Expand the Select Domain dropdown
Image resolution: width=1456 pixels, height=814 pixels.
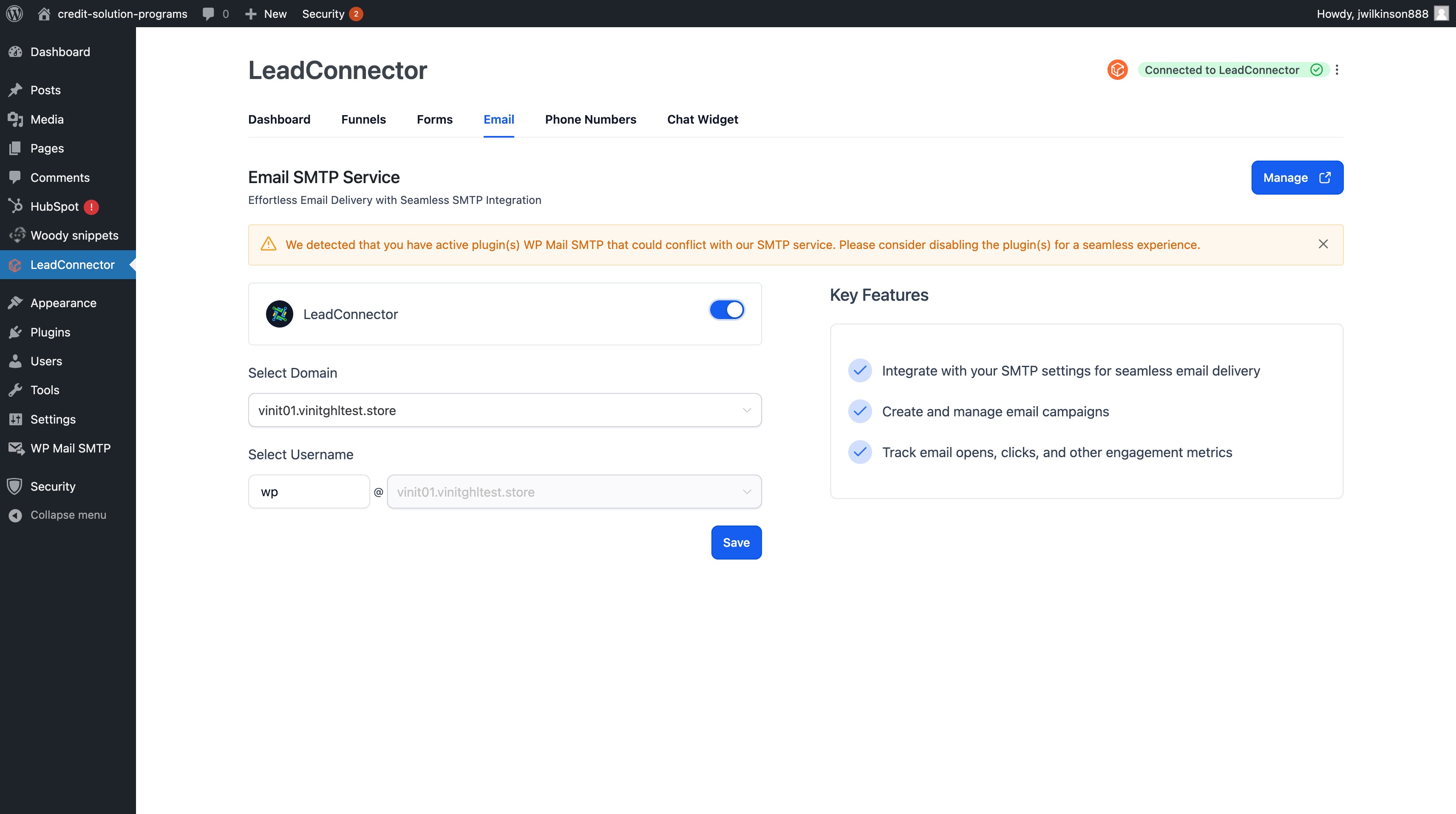click(x=504, y=410)
